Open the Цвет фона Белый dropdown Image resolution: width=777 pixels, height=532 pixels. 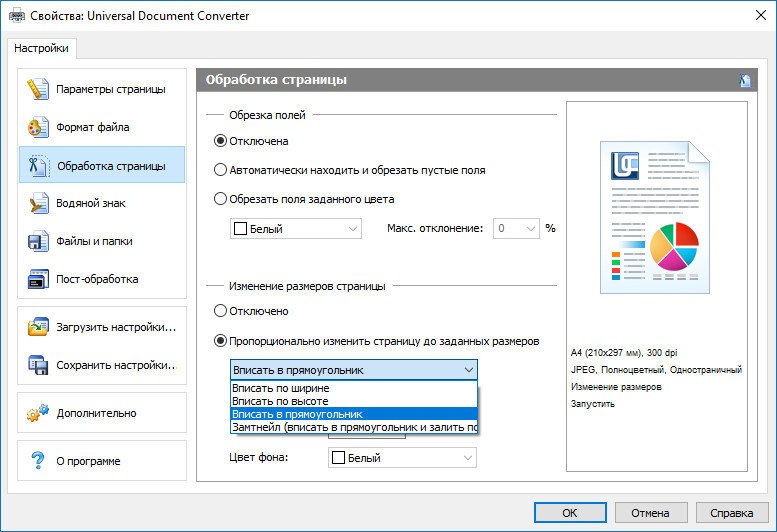coord(402,458)
